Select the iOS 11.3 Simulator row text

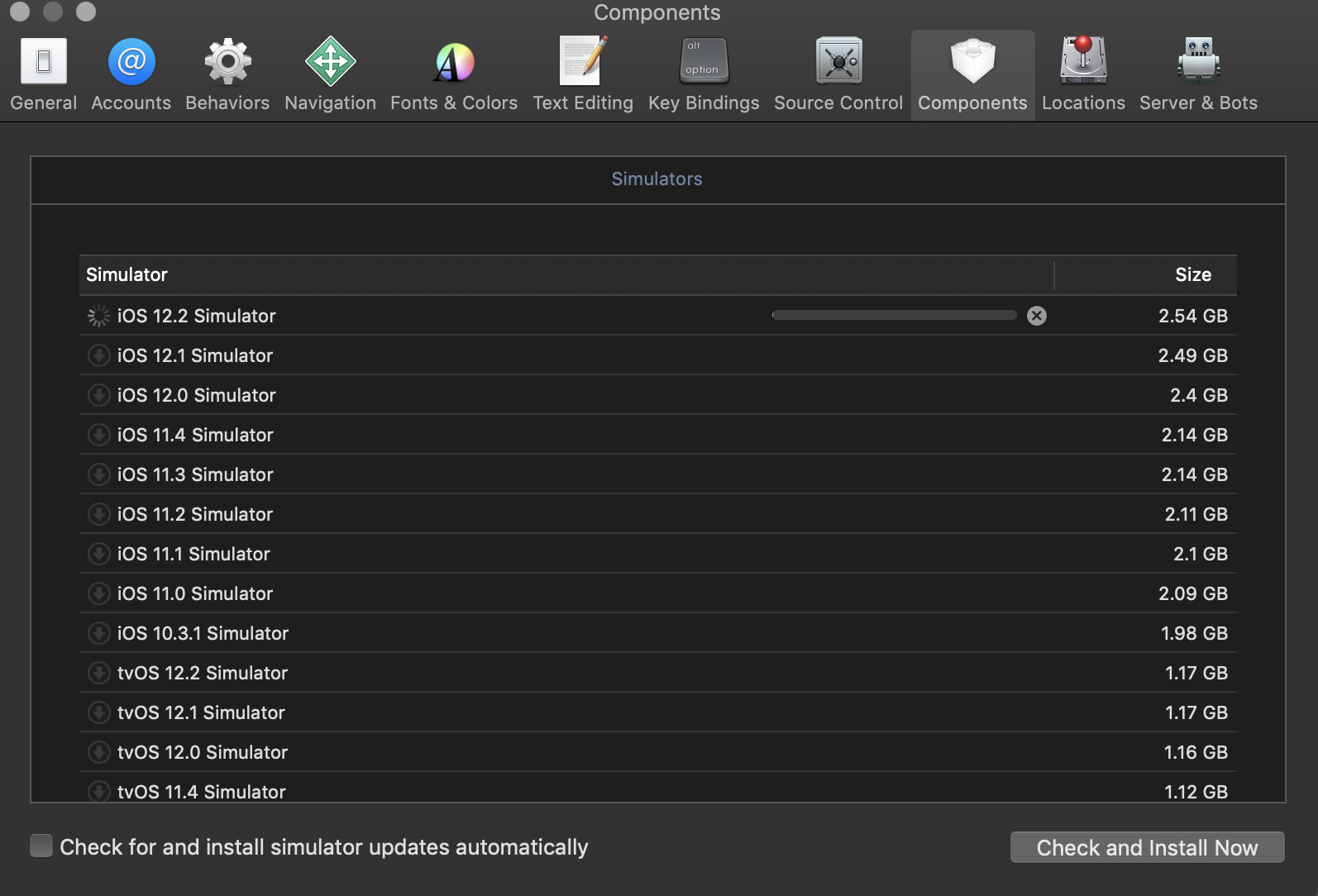coord(195,474)
